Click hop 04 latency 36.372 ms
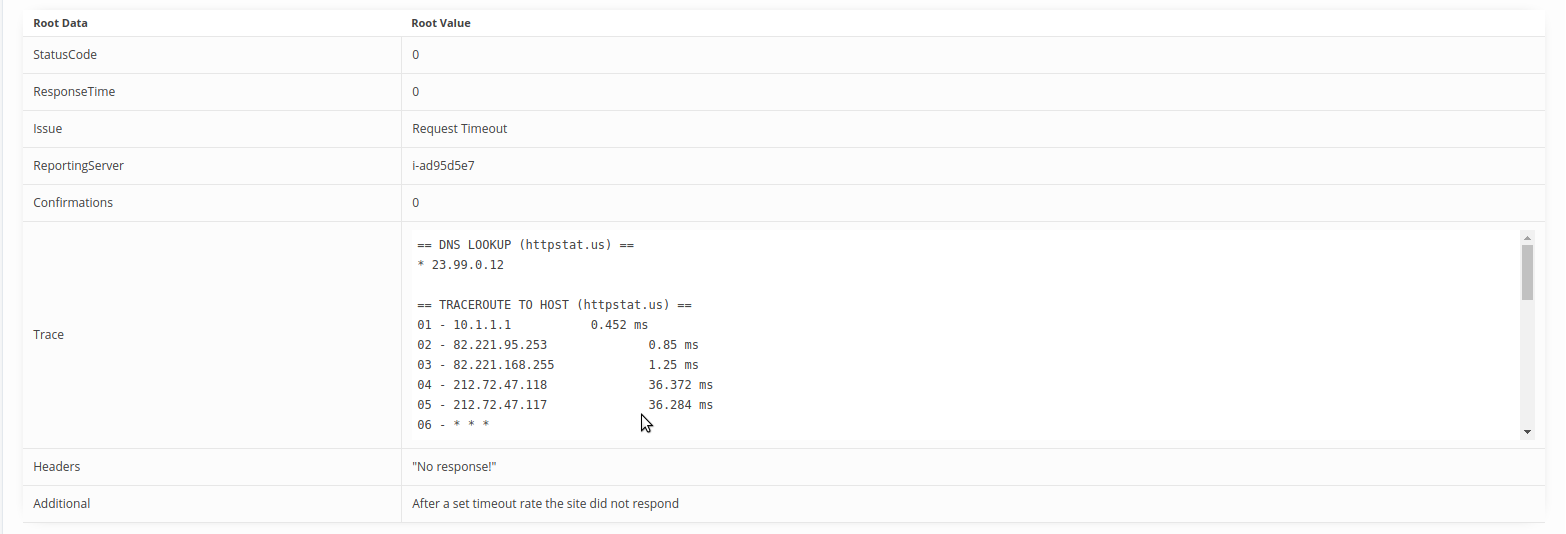 pyautogui.click(x=681, y=385)
